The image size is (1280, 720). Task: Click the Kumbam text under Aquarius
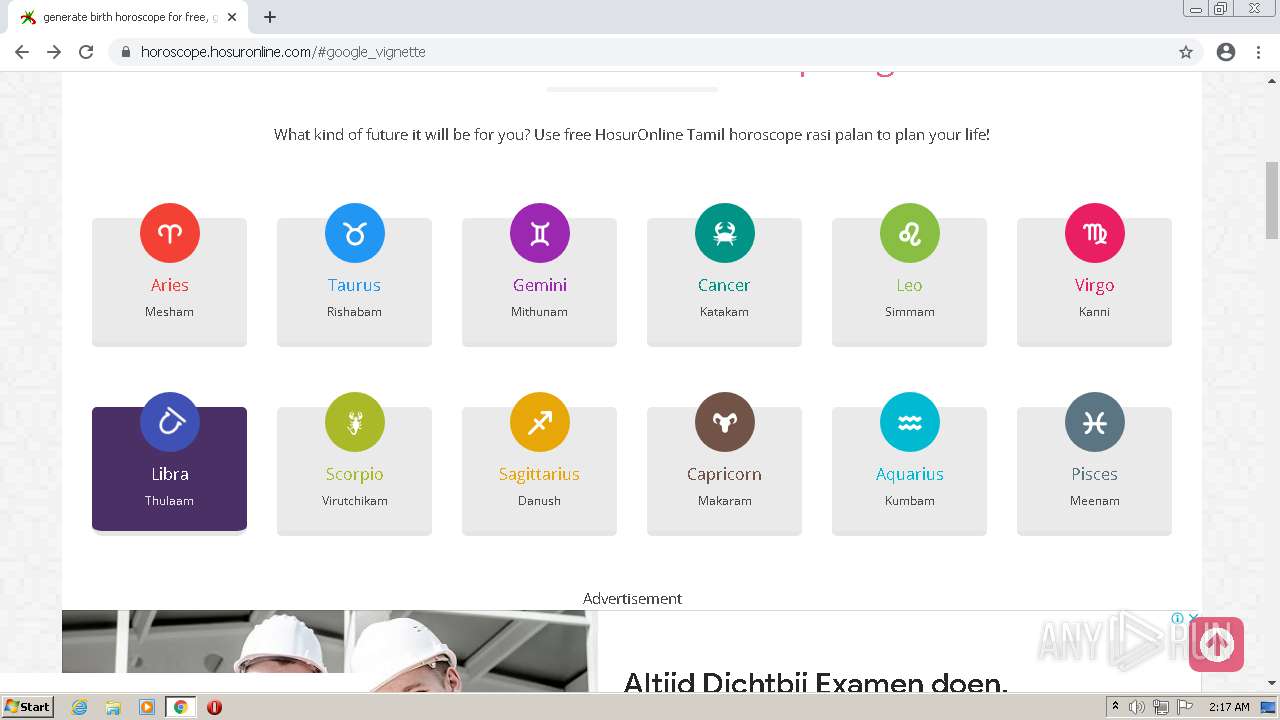910,501
